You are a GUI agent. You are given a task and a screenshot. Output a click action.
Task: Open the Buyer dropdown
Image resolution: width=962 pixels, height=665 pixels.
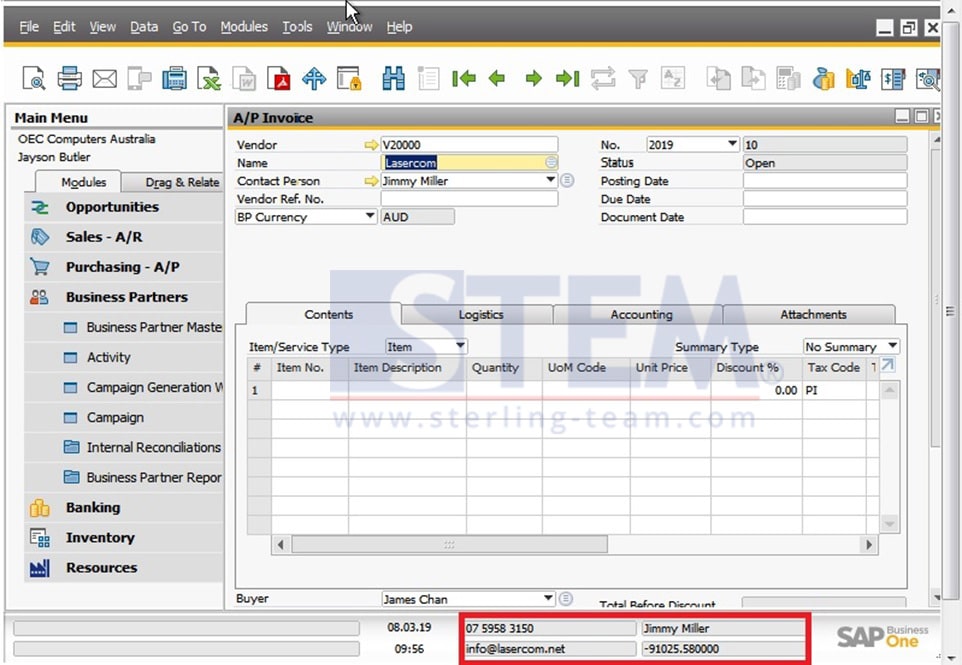click(548, 598)
